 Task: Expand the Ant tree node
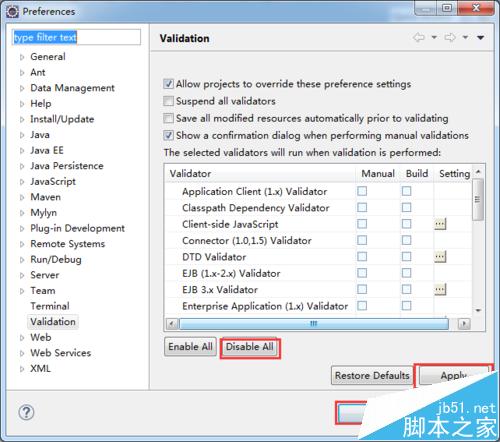pos(22,73)
